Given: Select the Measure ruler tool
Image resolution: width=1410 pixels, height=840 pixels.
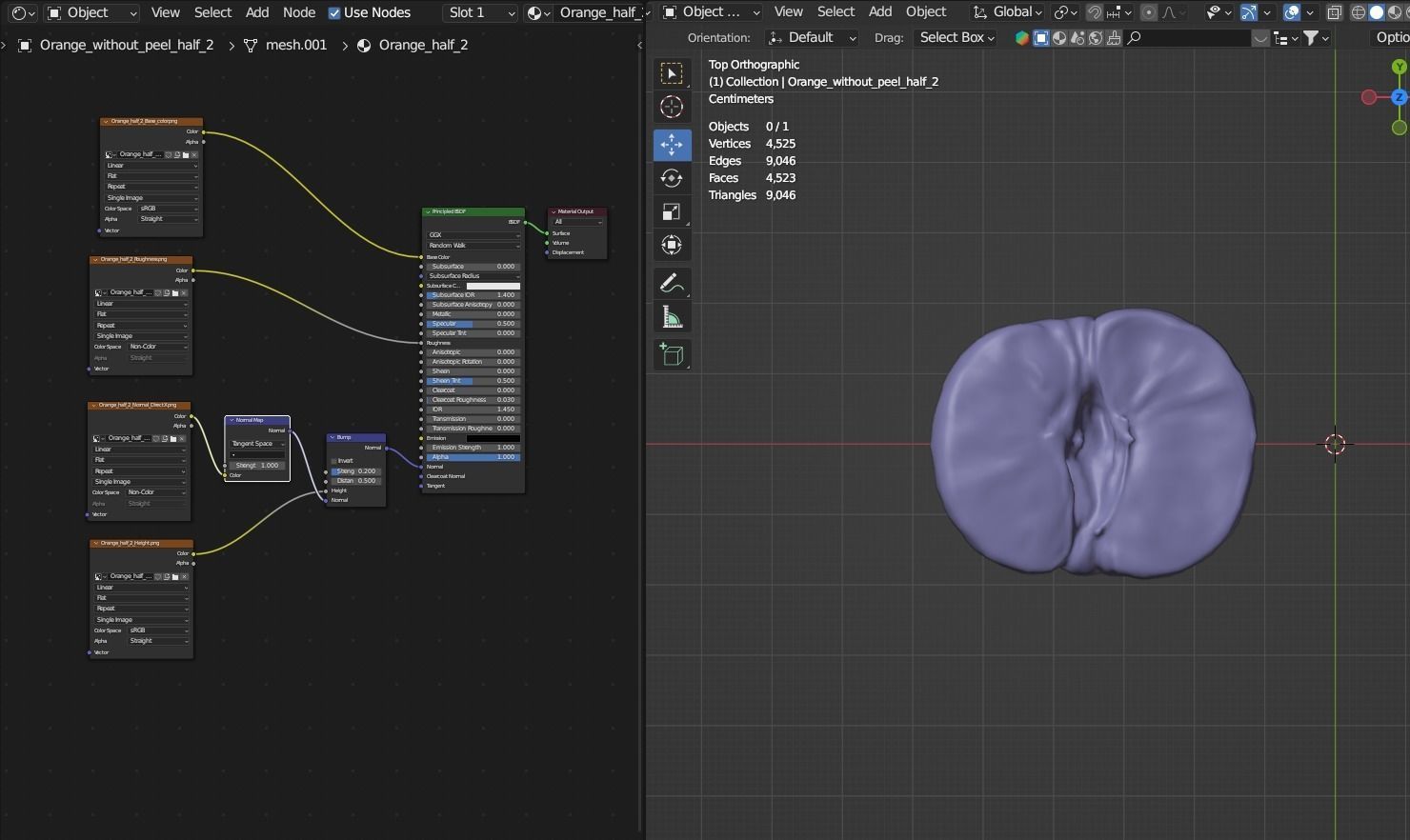Looking at the screenshot, I should pyautogui.click(x=672, y=317).
